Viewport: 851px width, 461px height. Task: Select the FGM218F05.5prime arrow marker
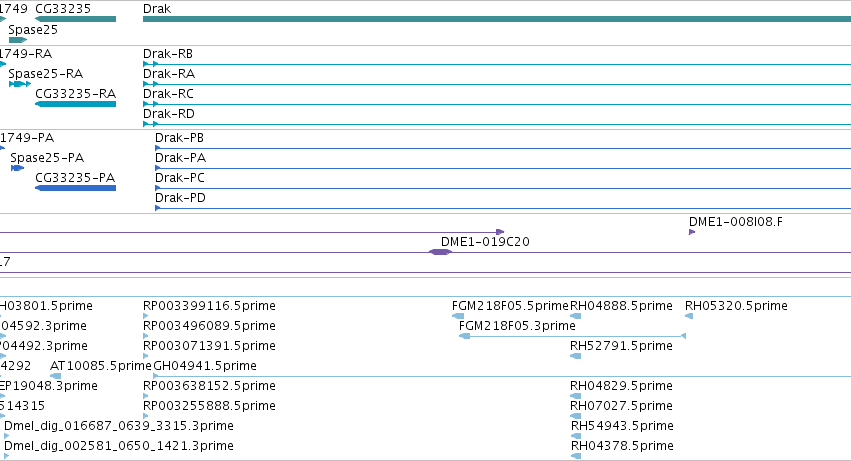[x=458, y=316]
